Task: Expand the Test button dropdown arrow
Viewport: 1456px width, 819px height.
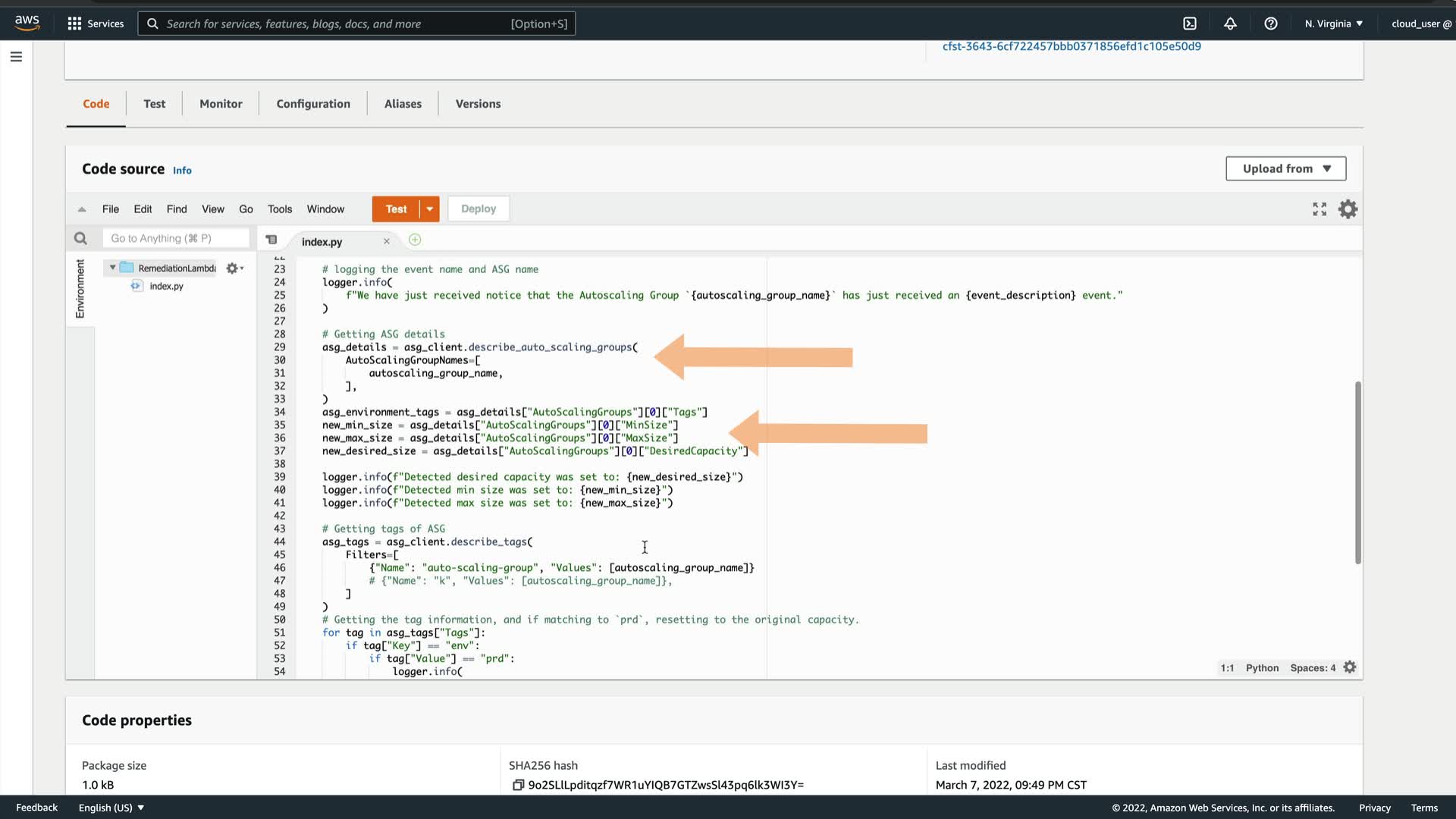Action: (429, 209)
